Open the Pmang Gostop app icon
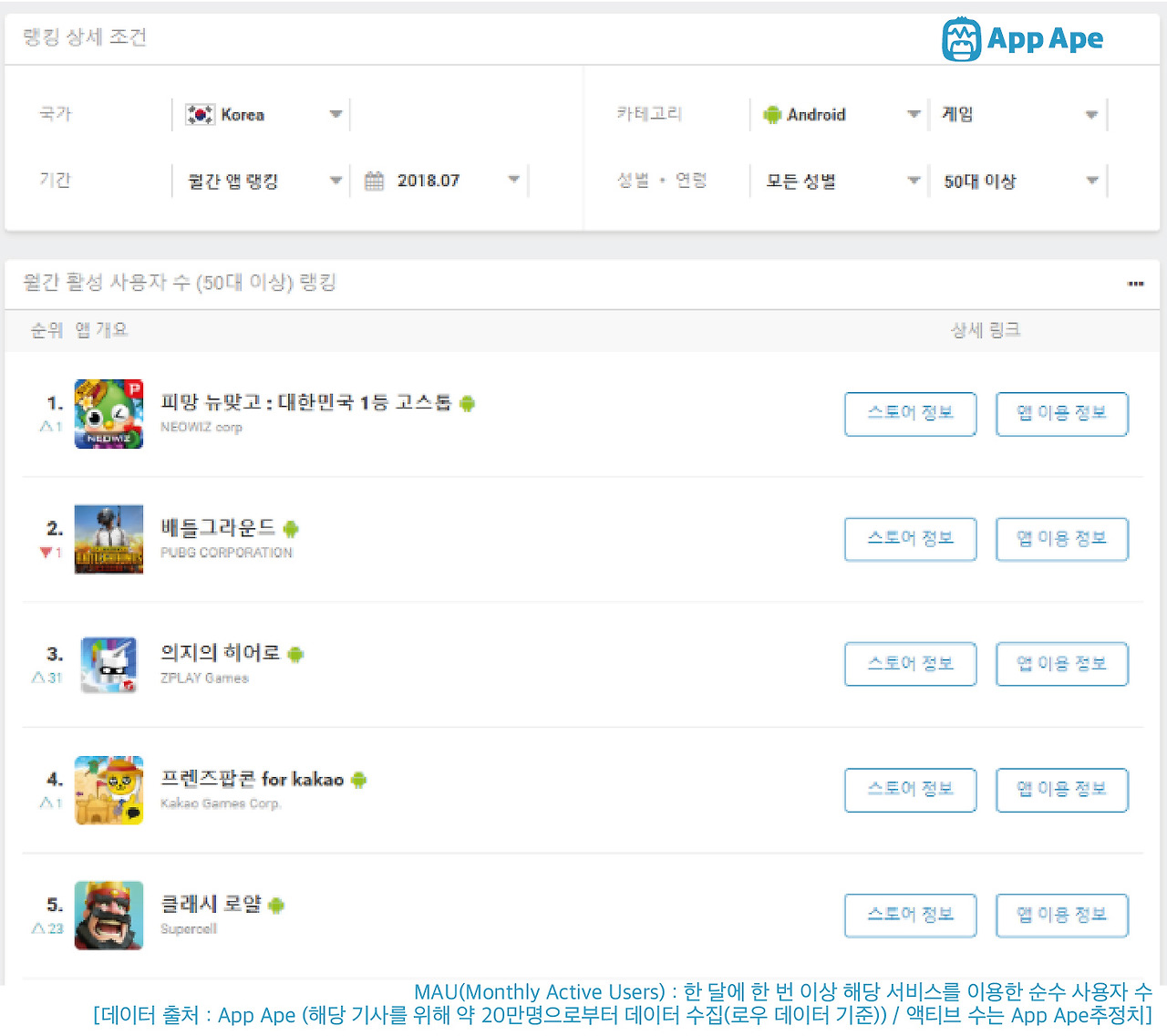This screenshot has width=1167, height=1036. point(108,414)
